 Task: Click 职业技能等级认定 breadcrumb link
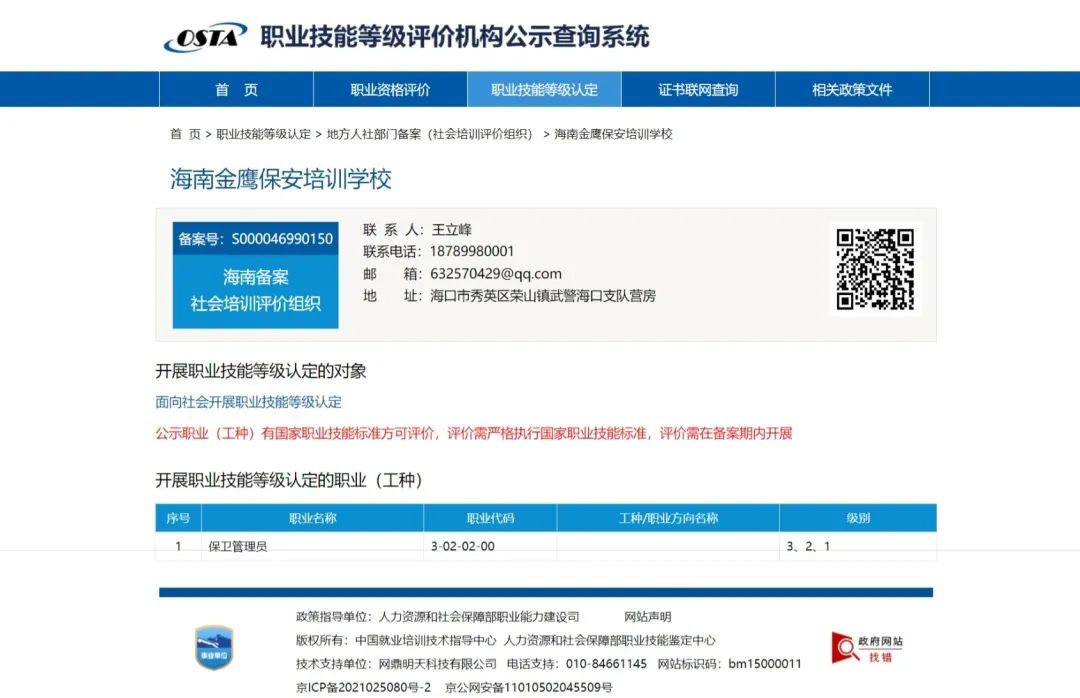[x=263, y=134]
